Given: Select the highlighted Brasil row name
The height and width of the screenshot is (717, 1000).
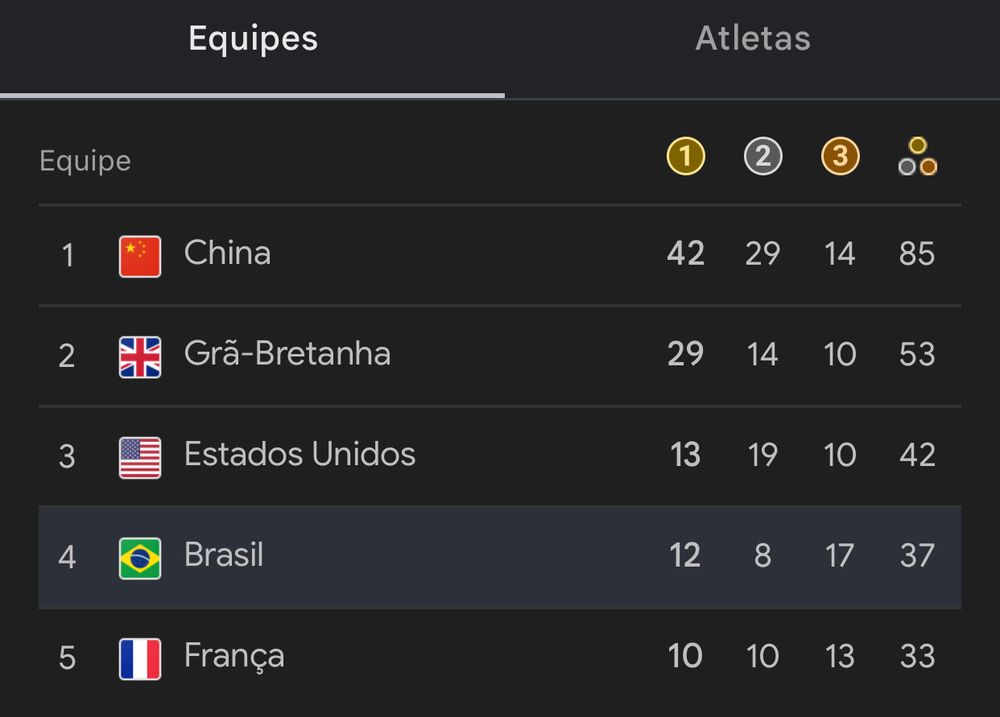Looking at the screenshot, I should 224,555.
